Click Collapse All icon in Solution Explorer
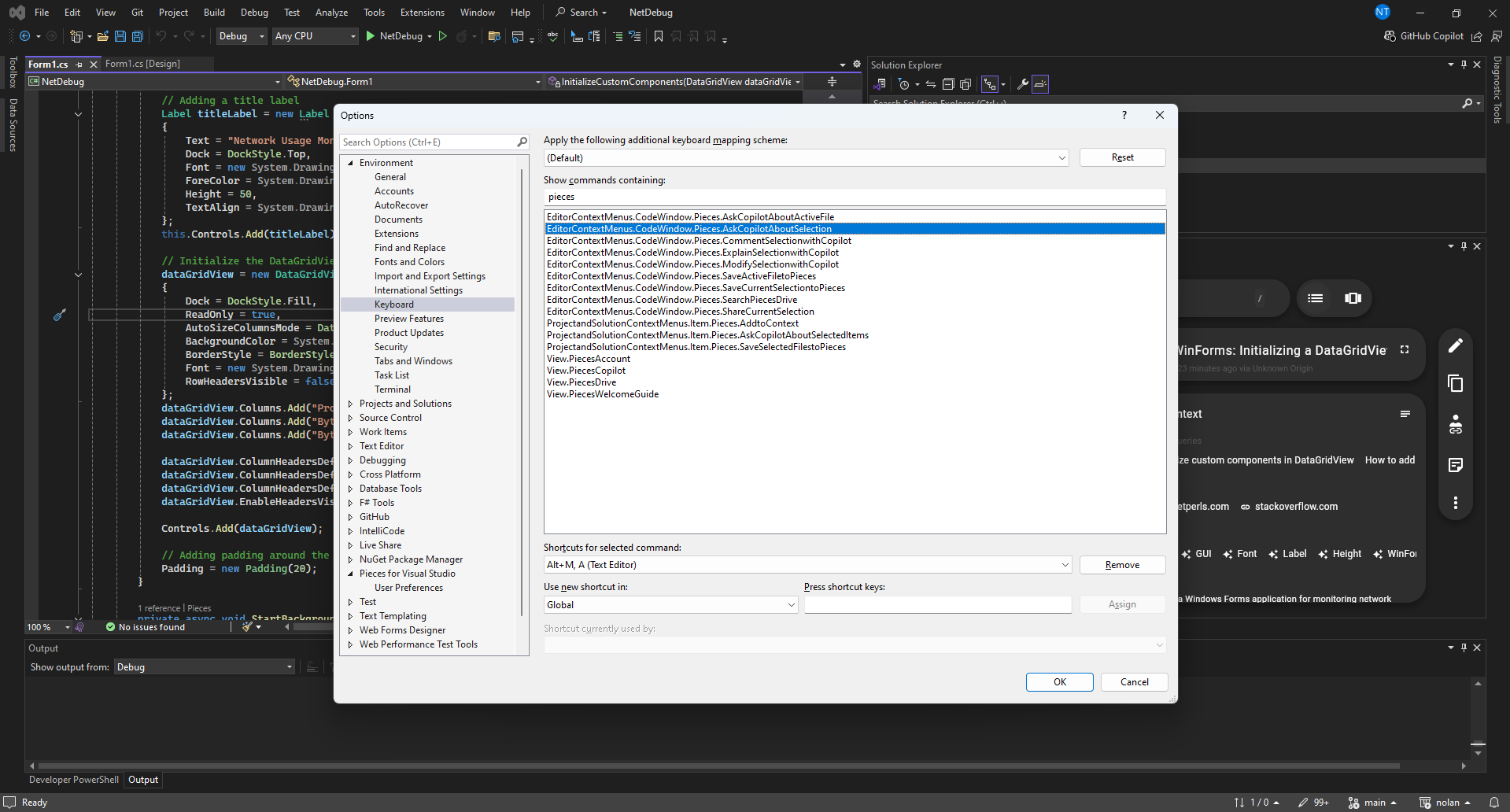The width and height of the screenshot is (1510, 812). [x=948, y=84]
